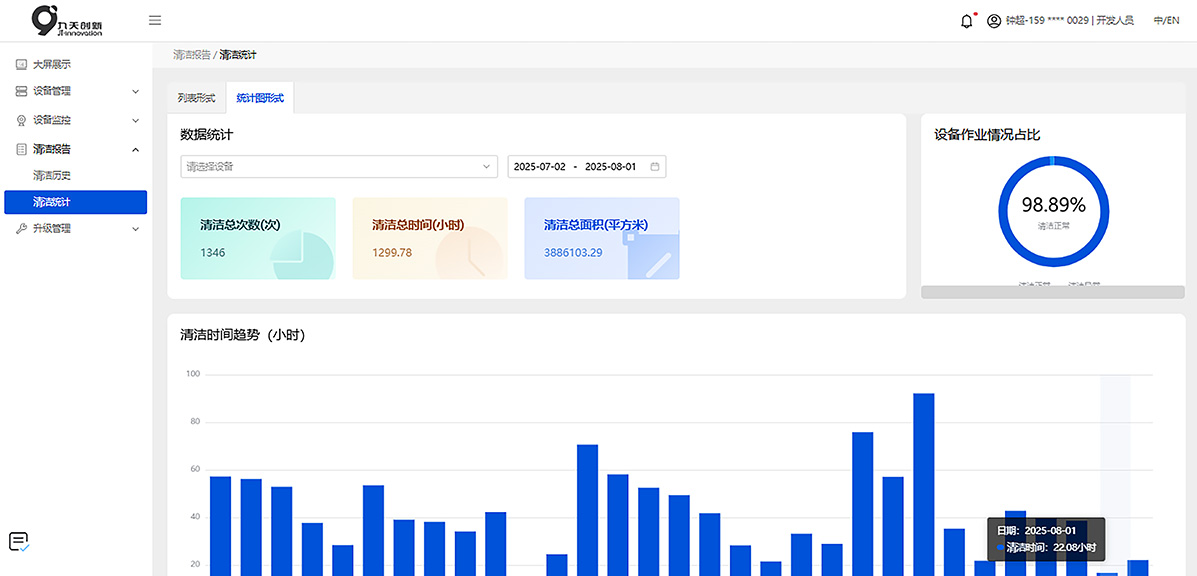The image size is (1197, 576).
Task: Open the notification bell
Action: pyautogui.click(x=966, y=21)
